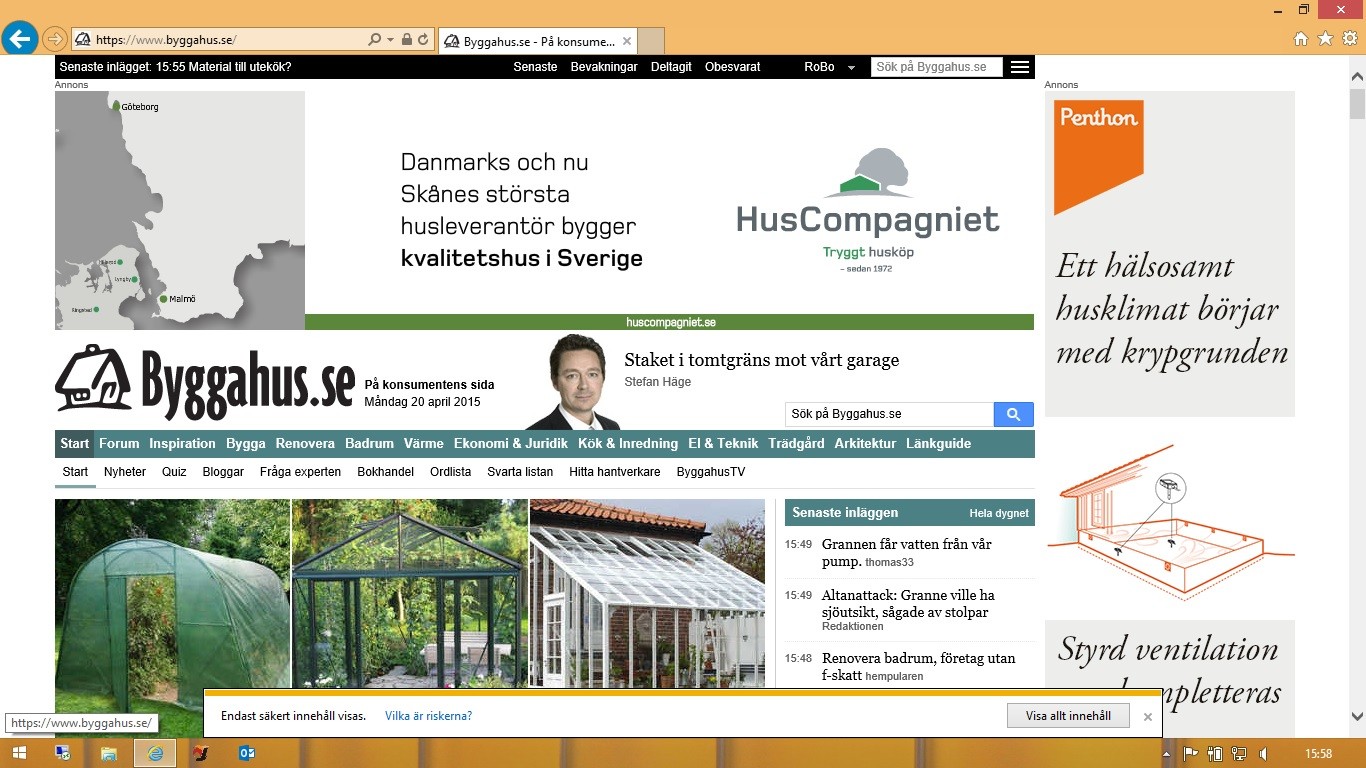This screenshot has width=1366, height=768.
Task: Expand address bar search dropdown arrow
Action: coord(390,40)
